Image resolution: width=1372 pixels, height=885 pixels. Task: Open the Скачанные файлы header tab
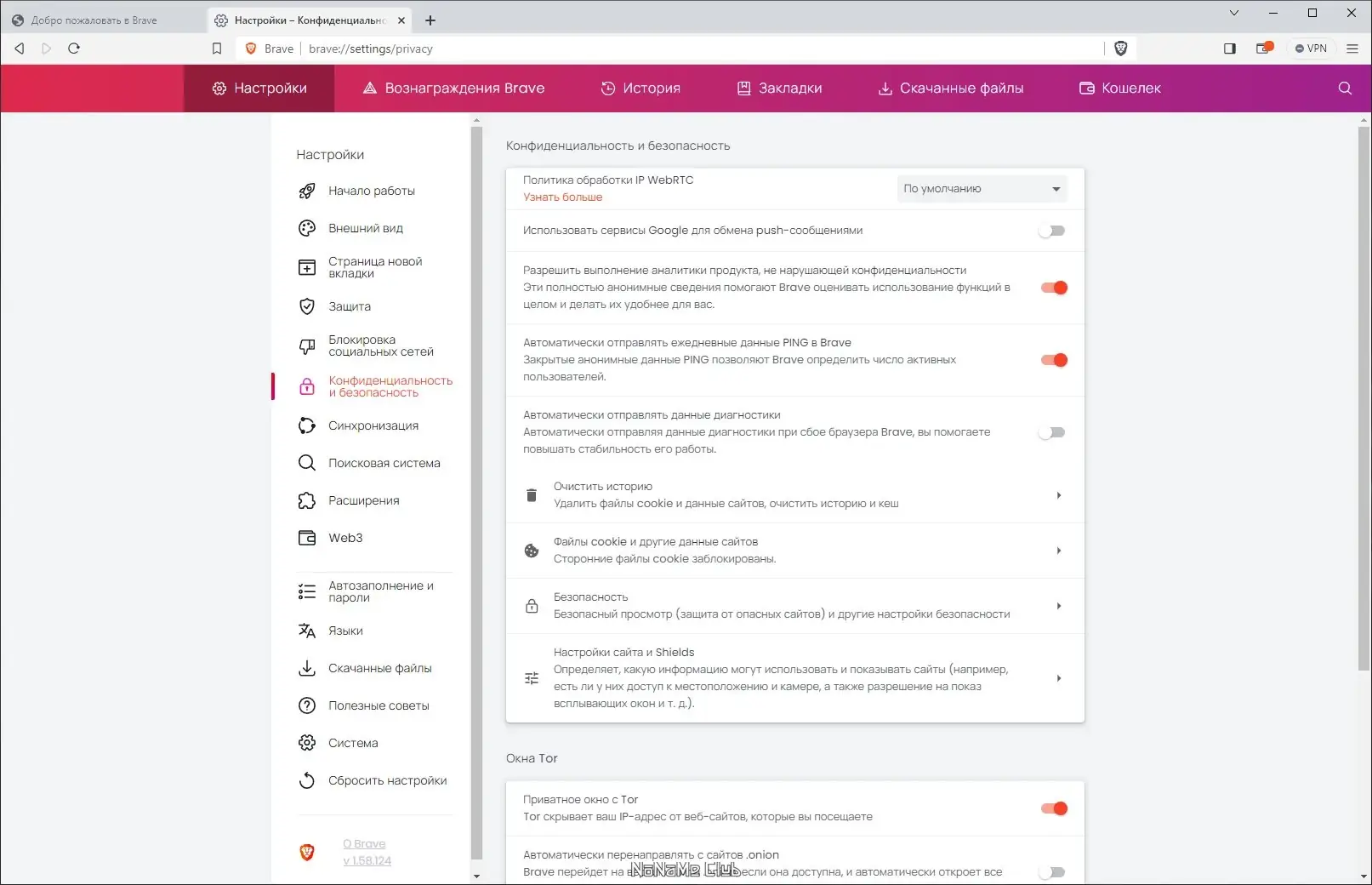[x=950, y=88]
